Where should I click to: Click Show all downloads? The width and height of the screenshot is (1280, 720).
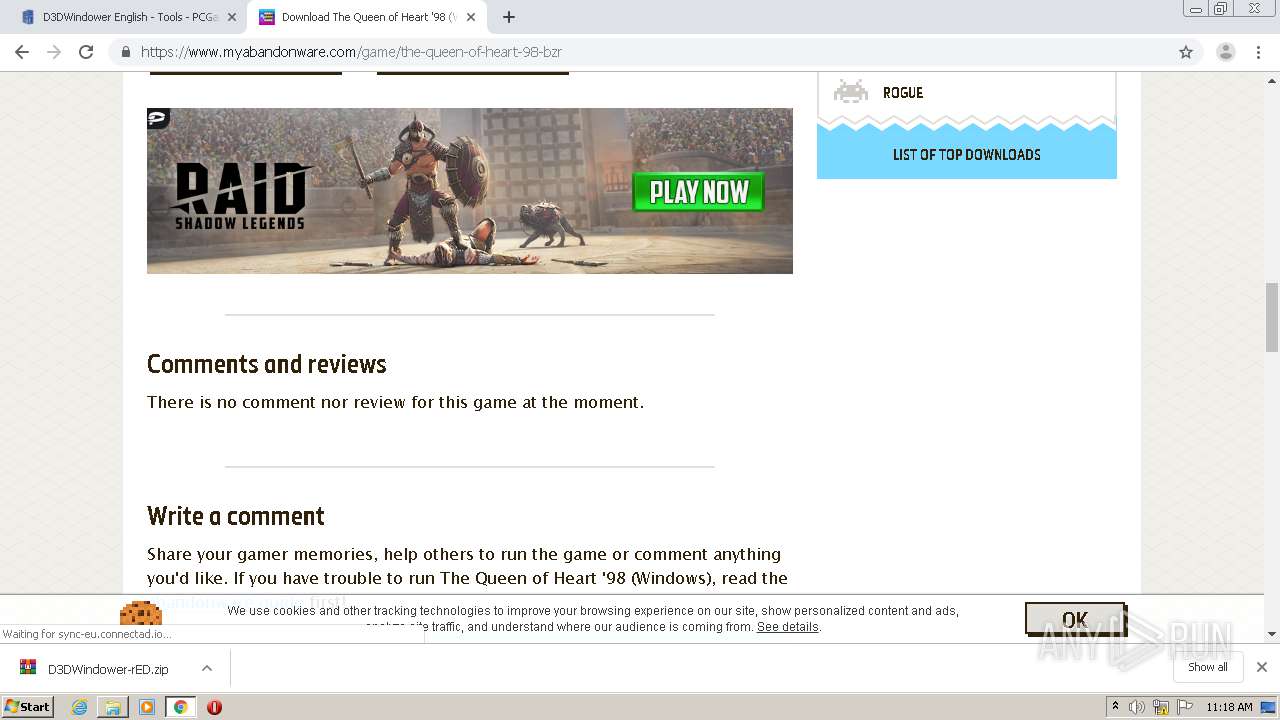pyautogui.click(x=1208, y=667)
